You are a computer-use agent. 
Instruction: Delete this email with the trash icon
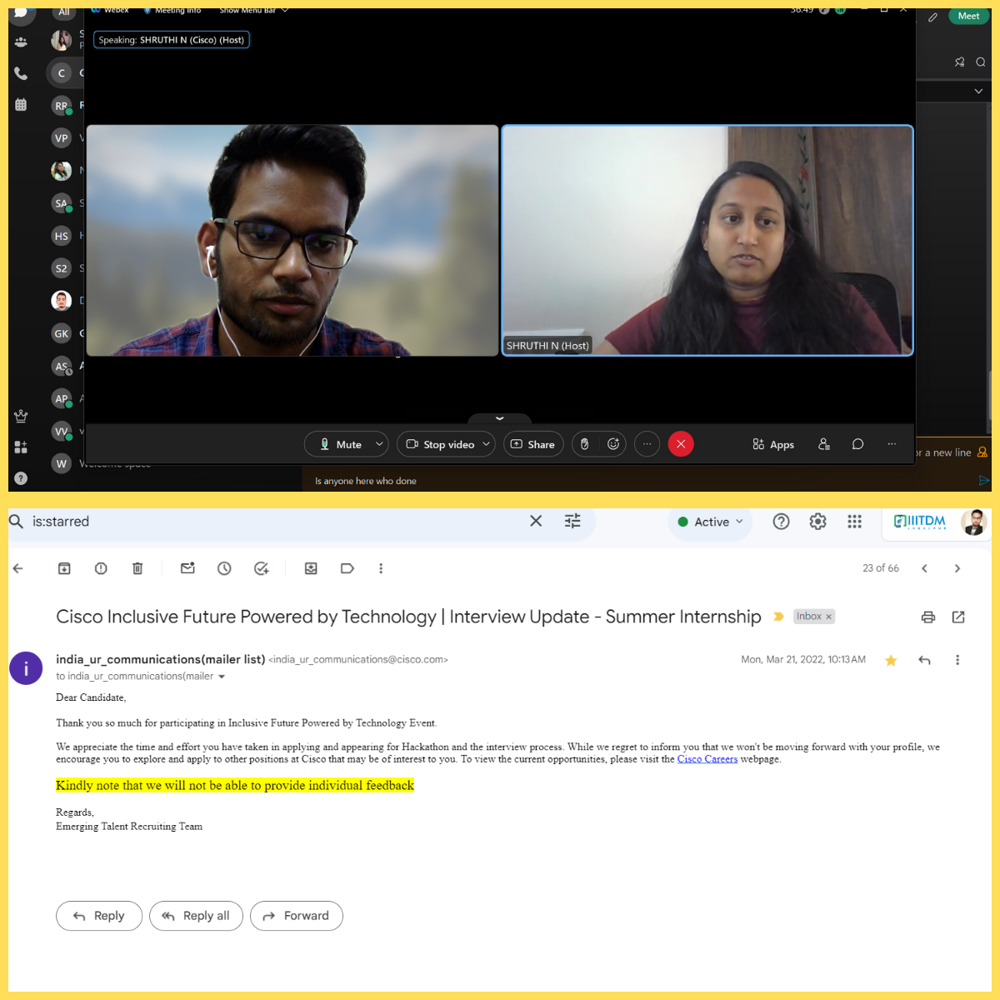coord(138,568)
